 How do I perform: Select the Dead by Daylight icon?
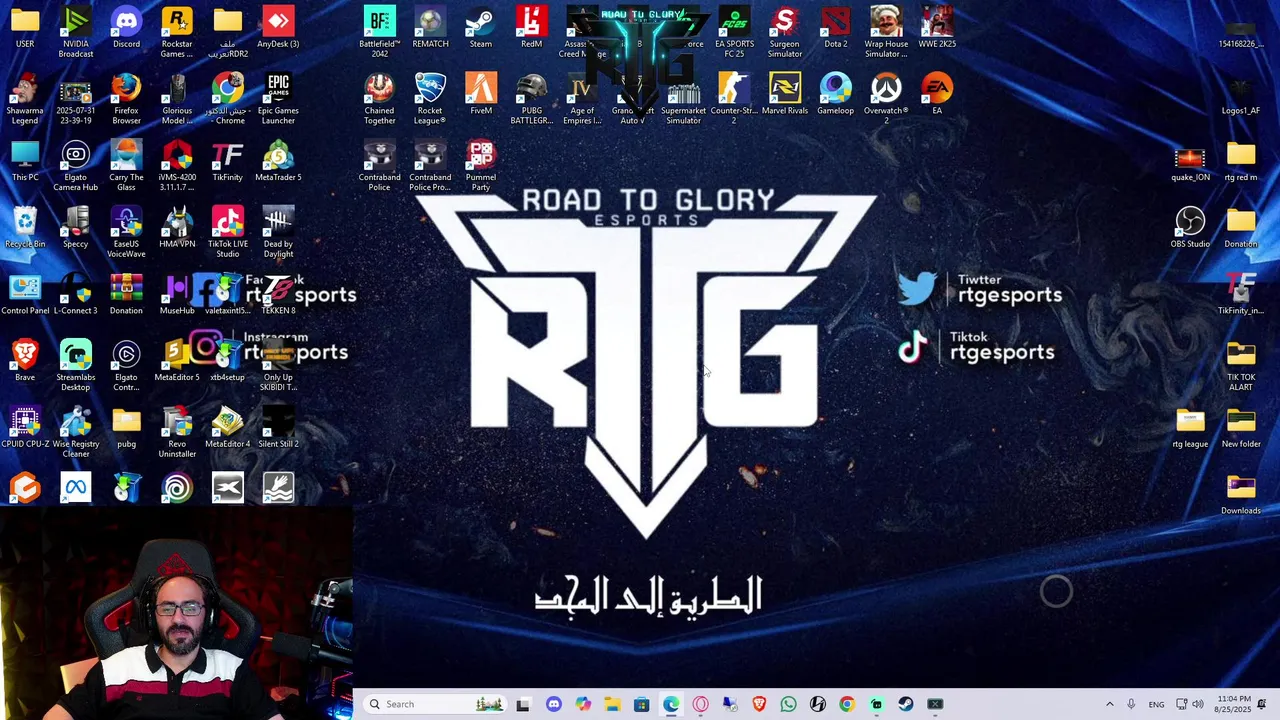(278, 232)
